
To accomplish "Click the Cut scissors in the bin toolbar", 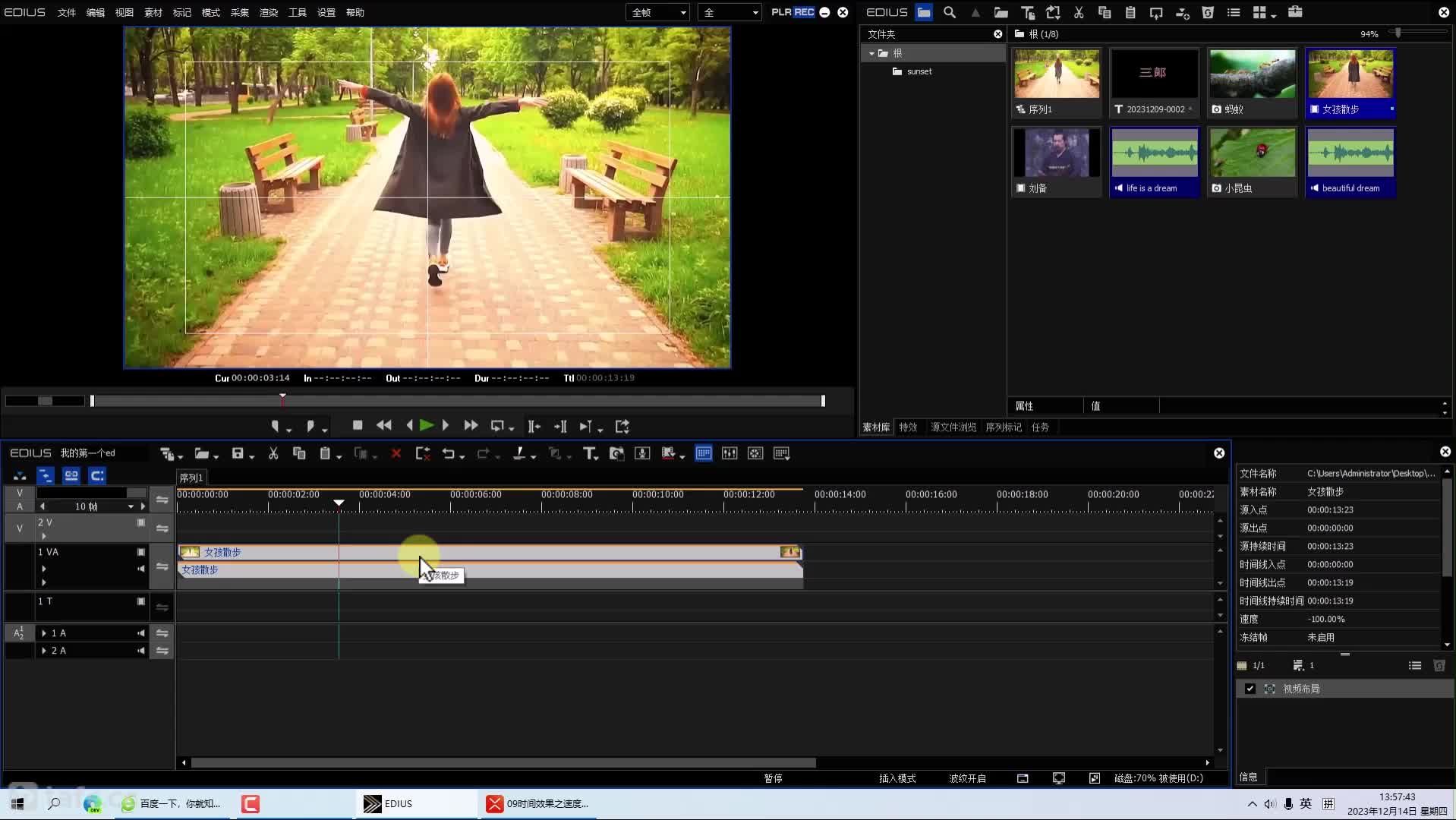I will pos(1079,12).
